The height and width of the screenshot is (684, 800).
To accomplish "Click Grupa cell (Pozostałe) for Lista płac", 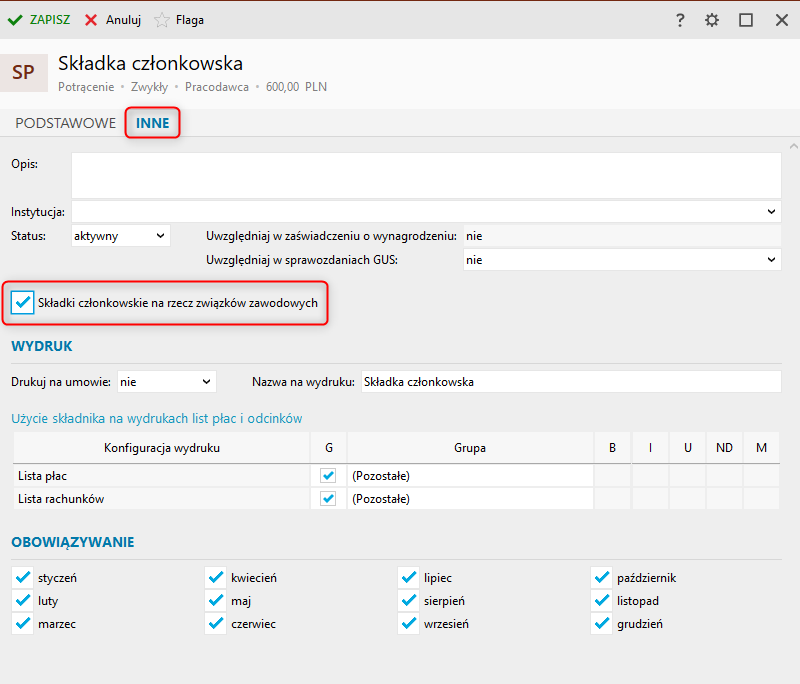I will pos(470,475).
